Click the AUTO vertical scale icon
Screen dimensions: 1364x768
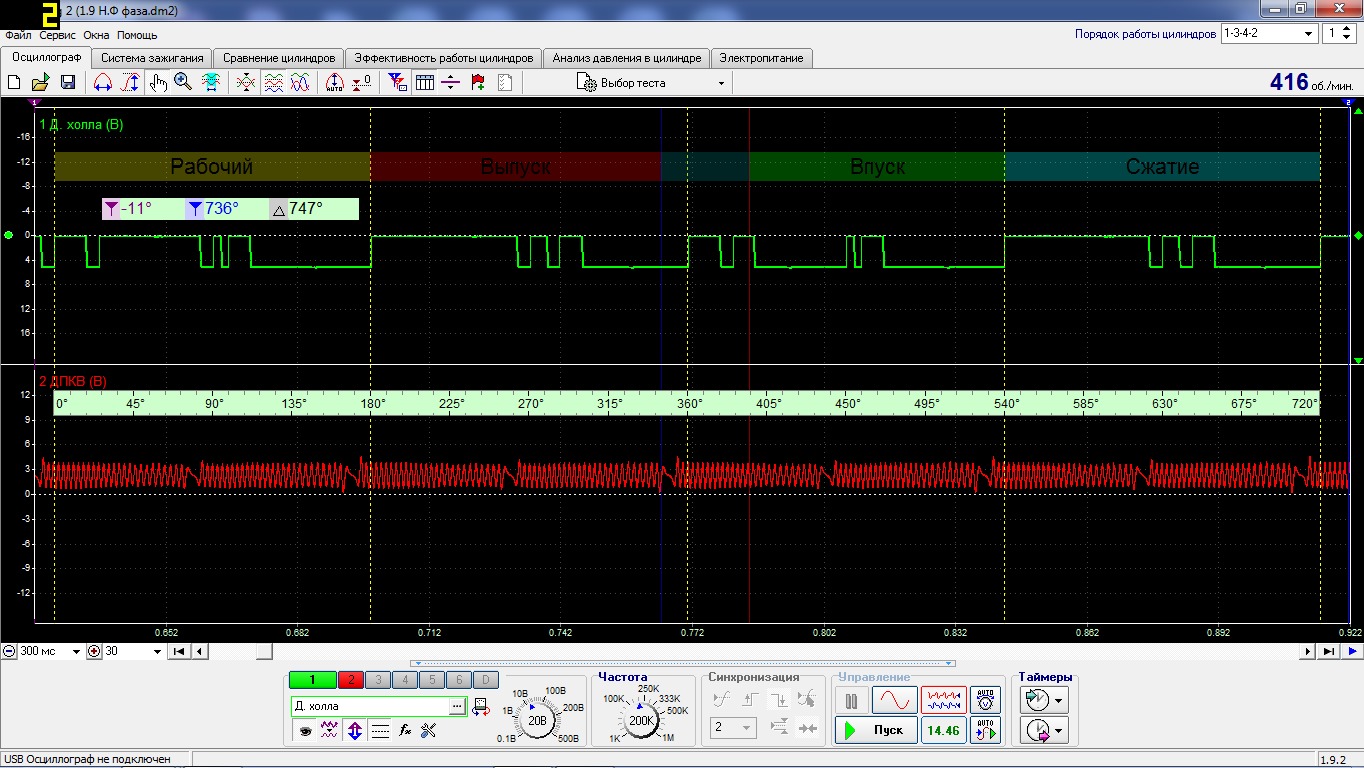(335, 83)
